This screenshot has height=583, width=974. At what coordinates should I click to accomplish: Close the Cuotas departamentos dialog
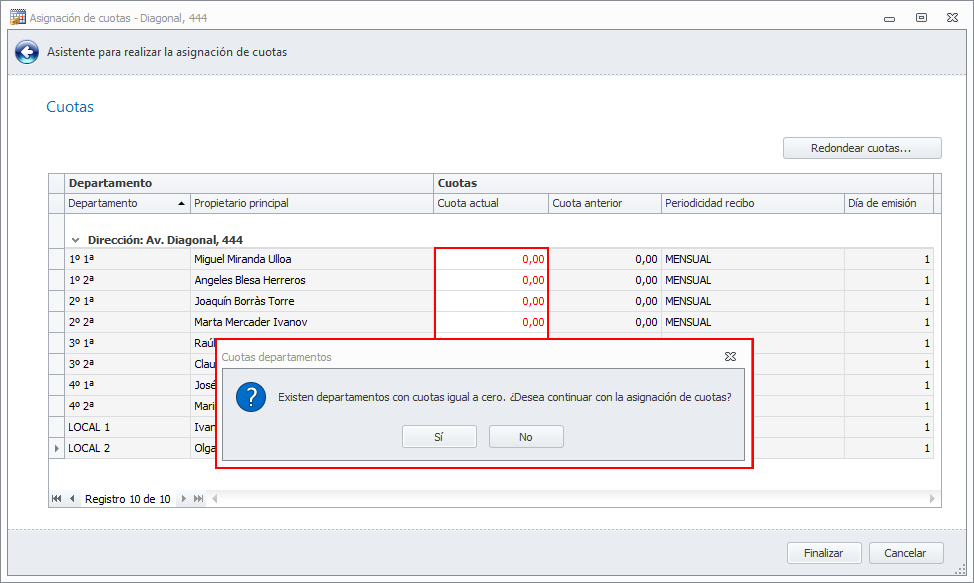730,356
